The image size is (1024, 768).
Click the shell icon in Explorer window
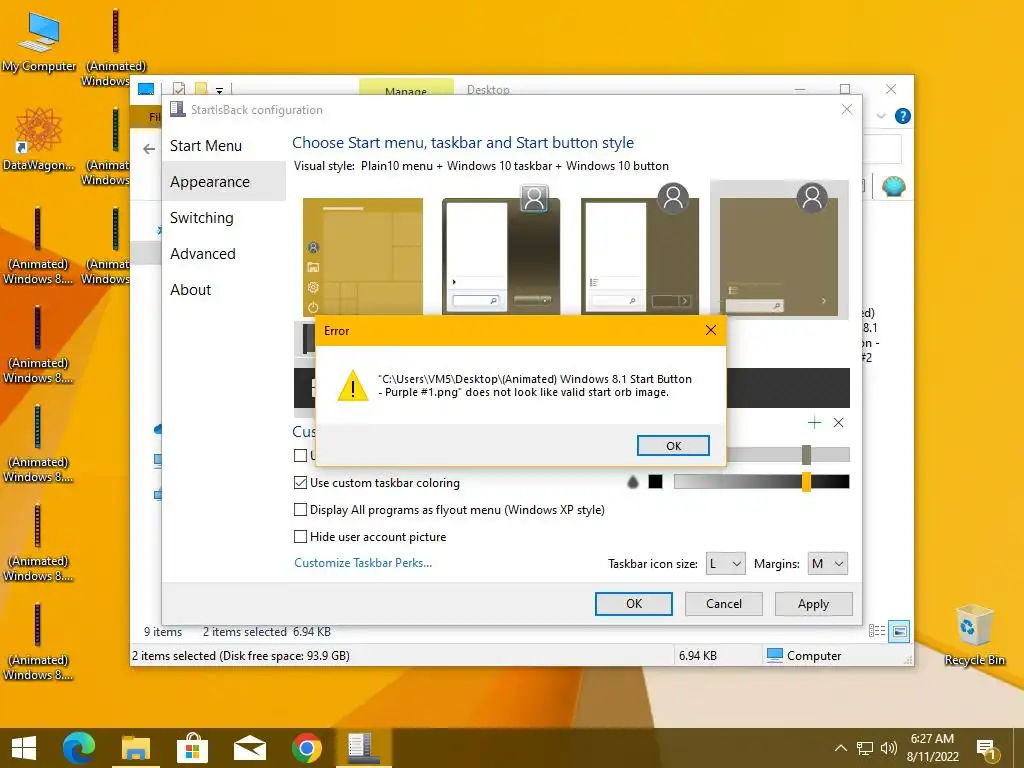pyautogui.click(x=893, y=187)
